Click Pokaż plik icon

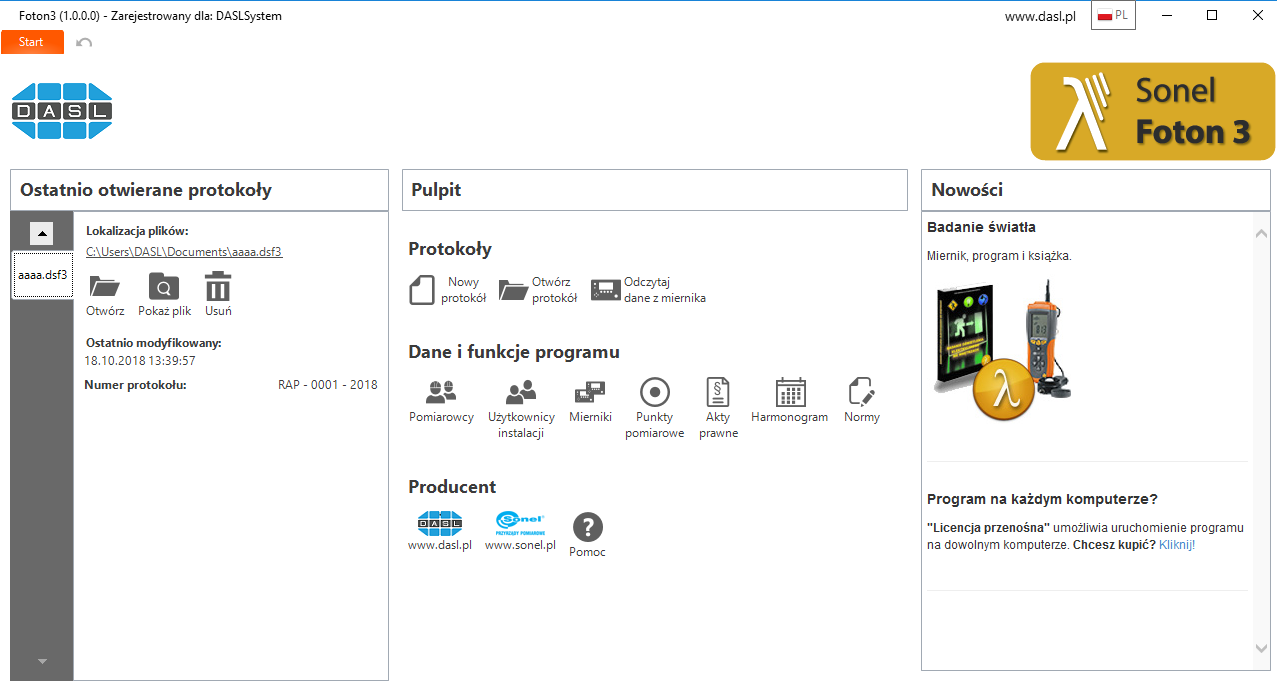pos(164,288)
